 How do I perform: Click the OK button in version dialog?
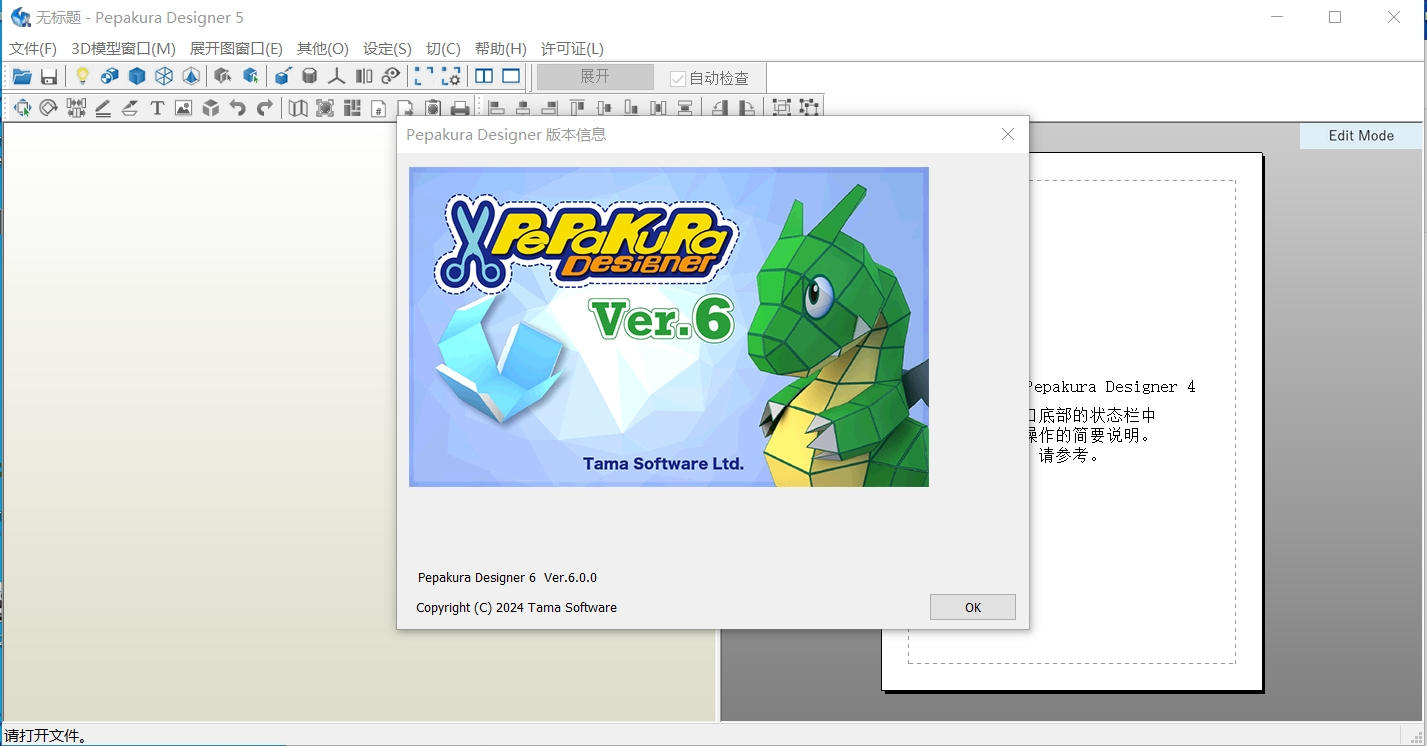click(973, 607)
